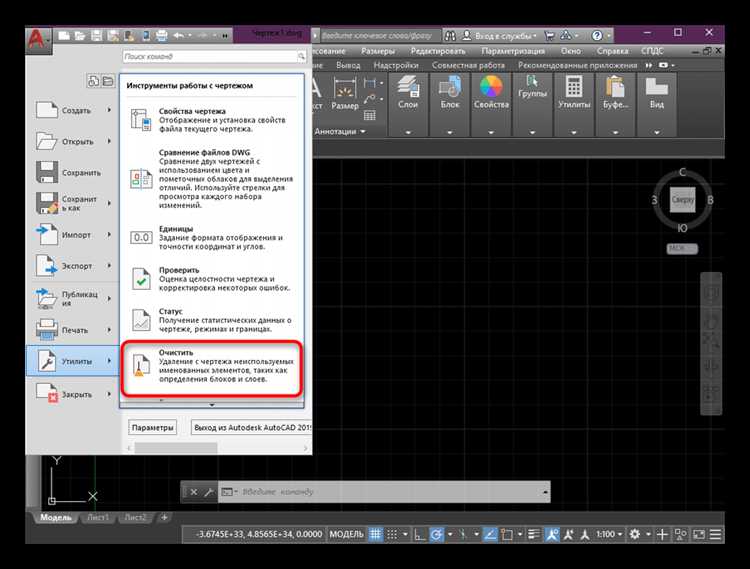Choose Сравнение файлов DWG tool
Screen dimensions: 750x569
tap(211, 174)
